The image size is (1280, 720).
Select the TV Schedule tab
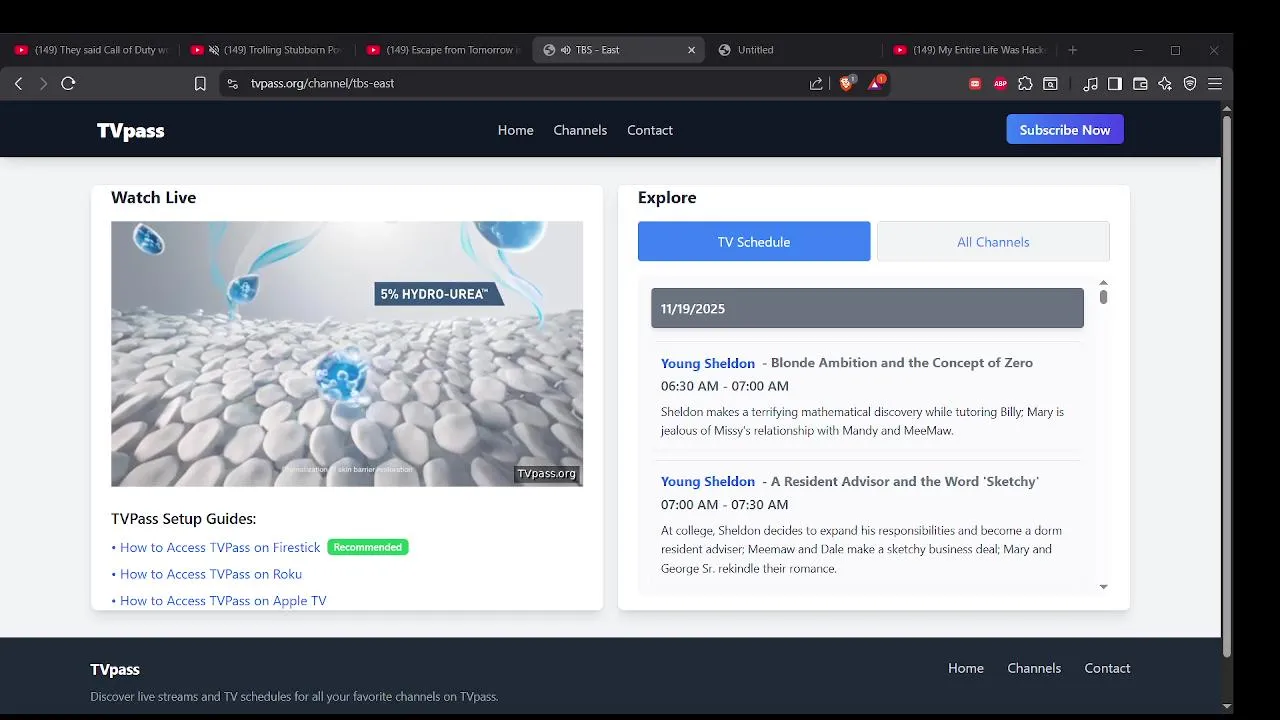pyautogui.click(x=754, y=242)
